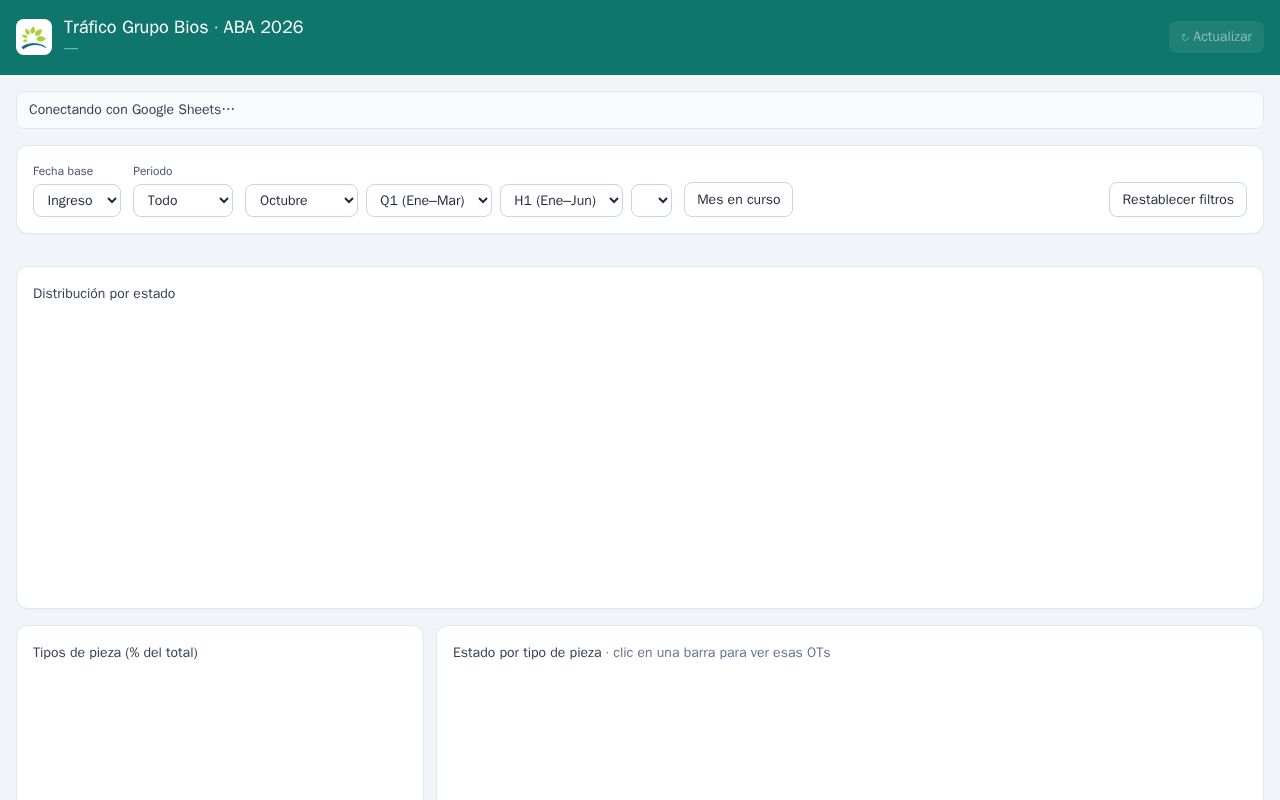
Task: Click the Tráfico Grupo Bios · ABA 2026 title
Action: tap(184, 27)
